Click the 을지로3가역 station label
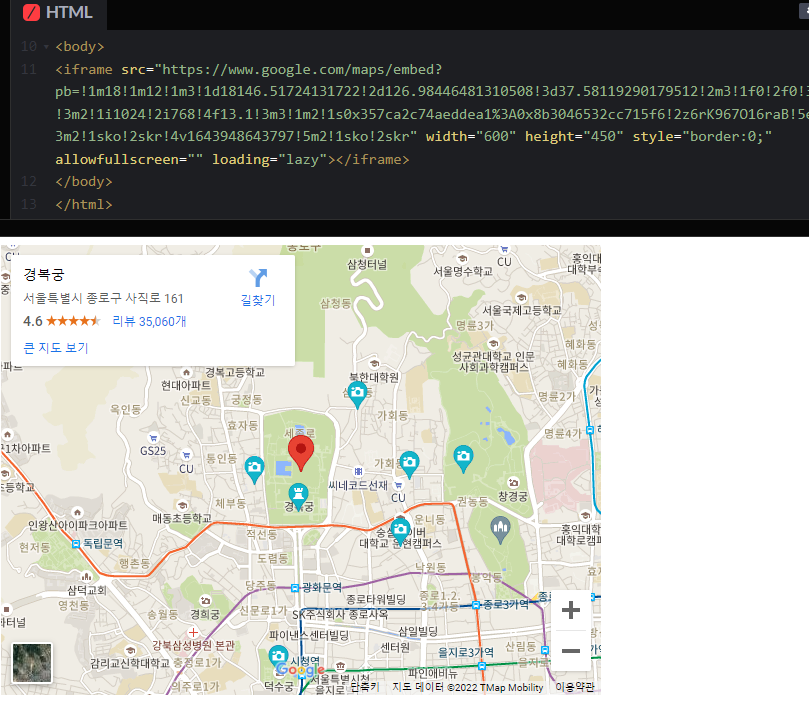The height and width of the screenshot is (707, 809). 466,652
